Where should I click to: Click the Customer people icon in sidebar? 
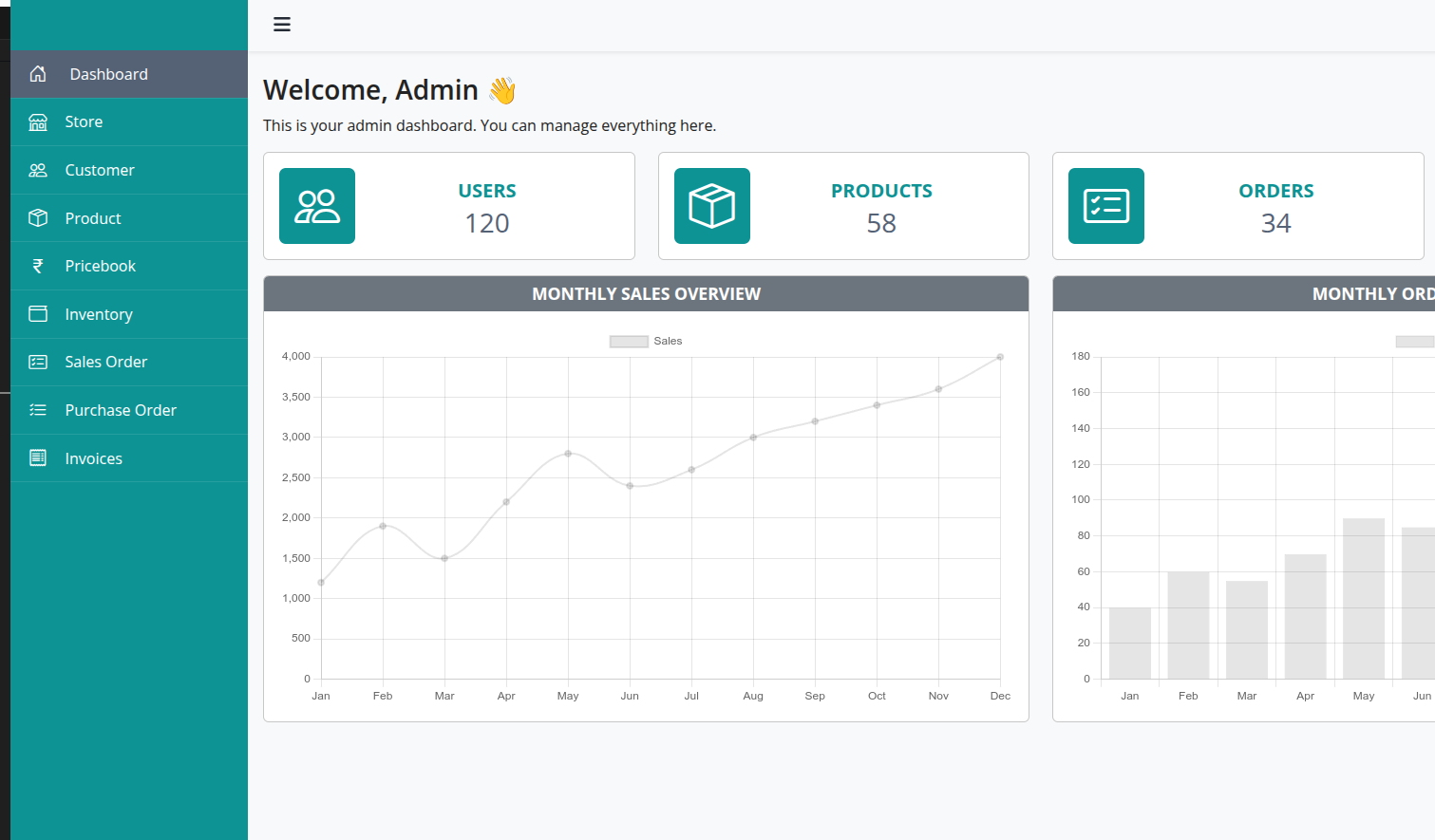click(38, 170)
